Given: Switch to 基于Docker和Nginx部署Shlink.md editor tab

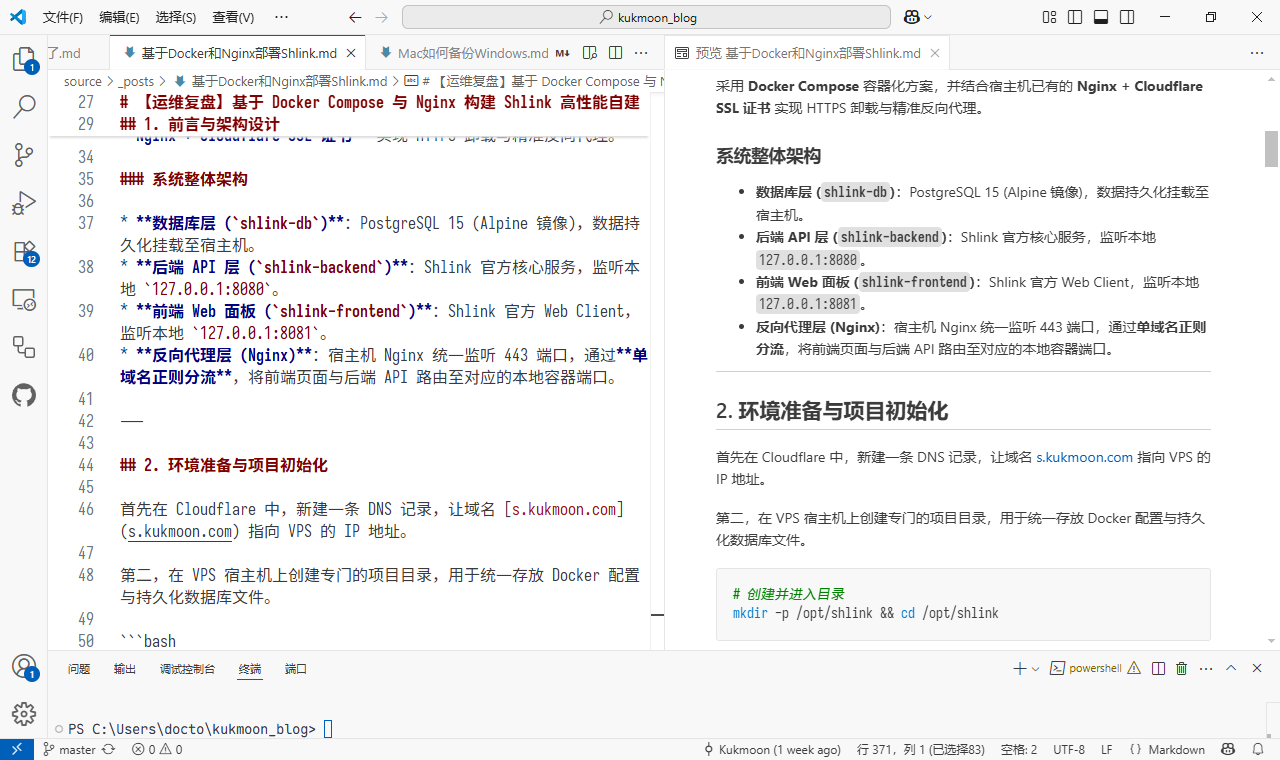Looking at the screenshot, I should click(238, 53).
